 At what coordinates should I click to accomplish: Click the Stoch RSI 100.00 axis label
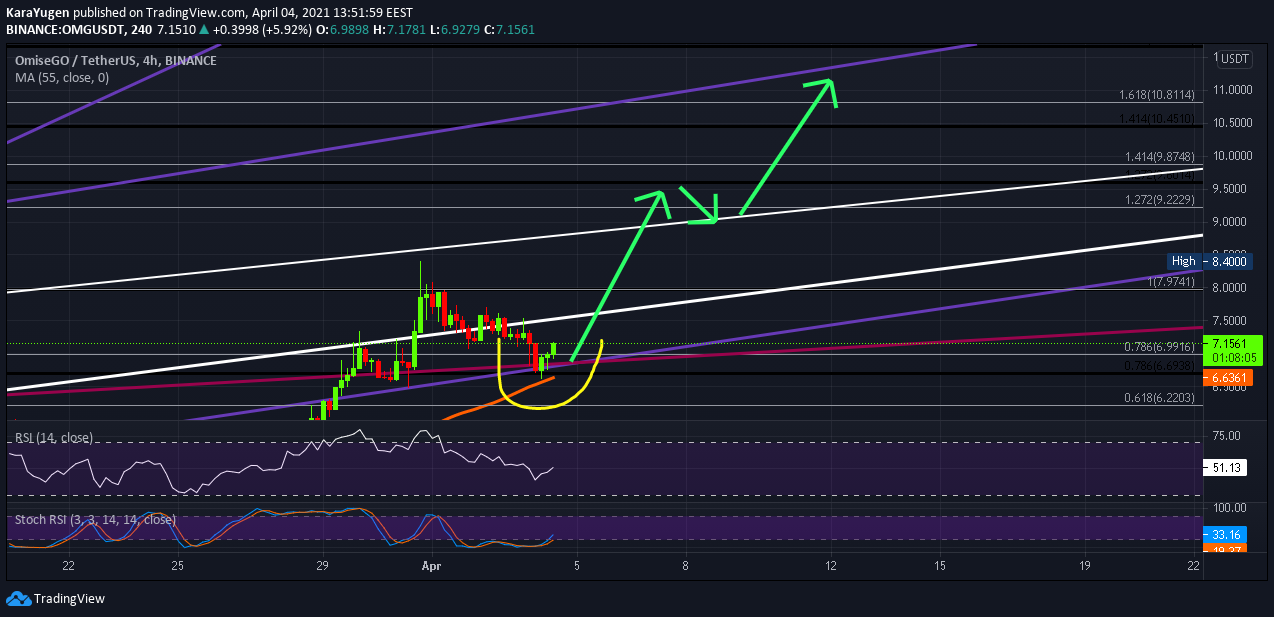click(1228, 509)
